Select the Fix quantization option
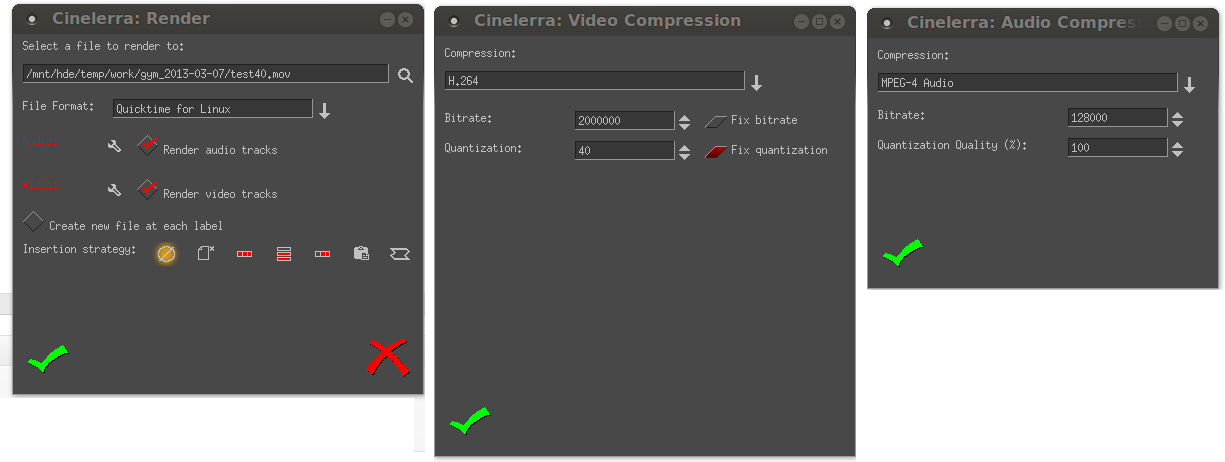 tap(716, 151)
